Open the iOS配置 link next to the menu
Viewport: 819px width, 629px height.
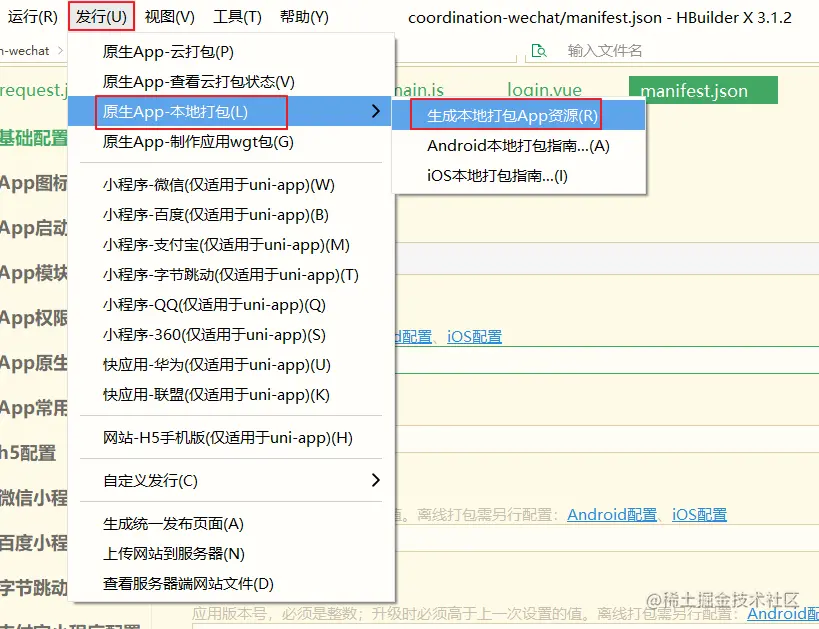pyautogui.click(x=474, y=336)
